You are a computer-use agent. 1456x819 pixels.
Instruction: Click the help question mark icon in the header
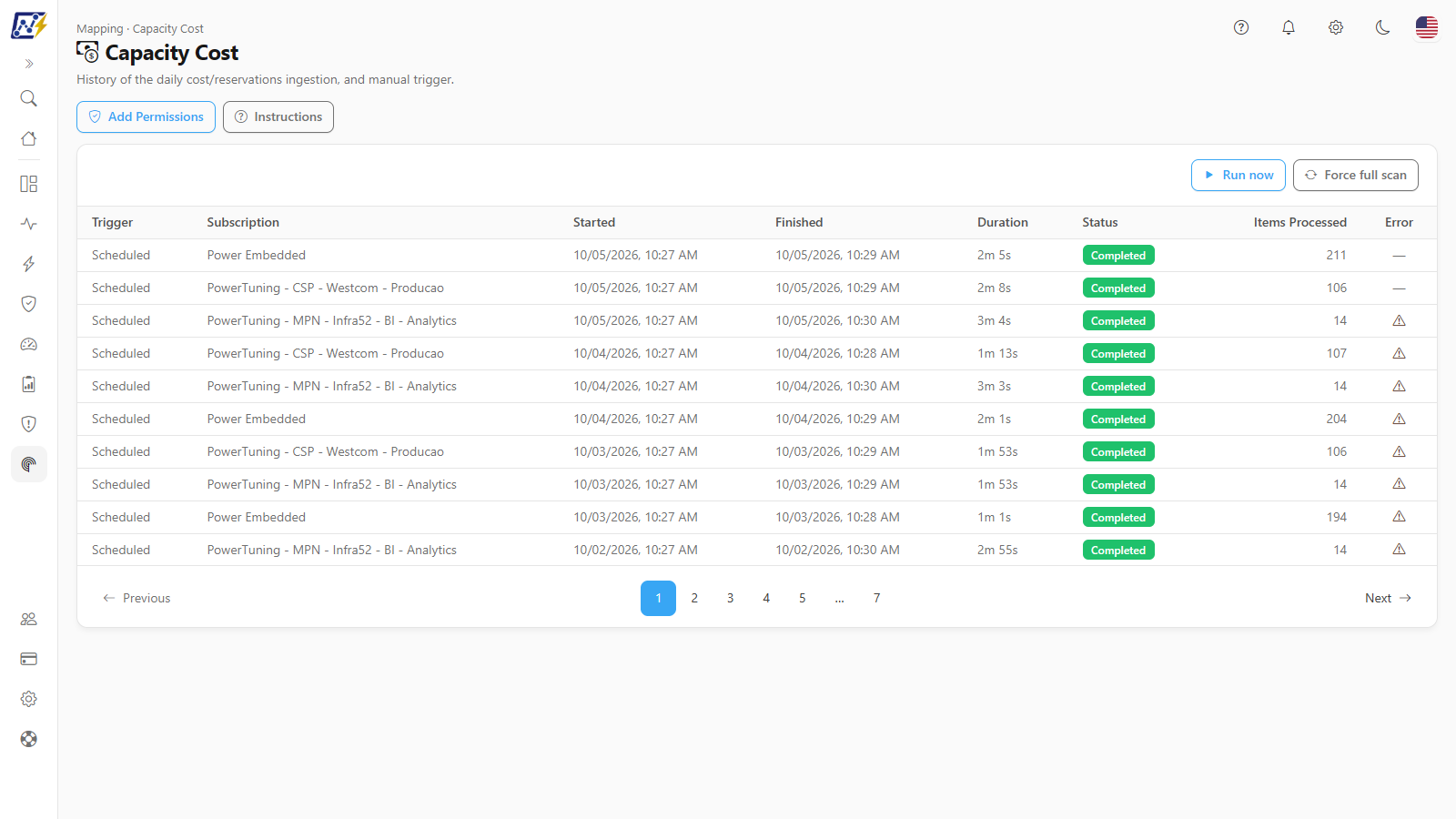[1241, 27]
